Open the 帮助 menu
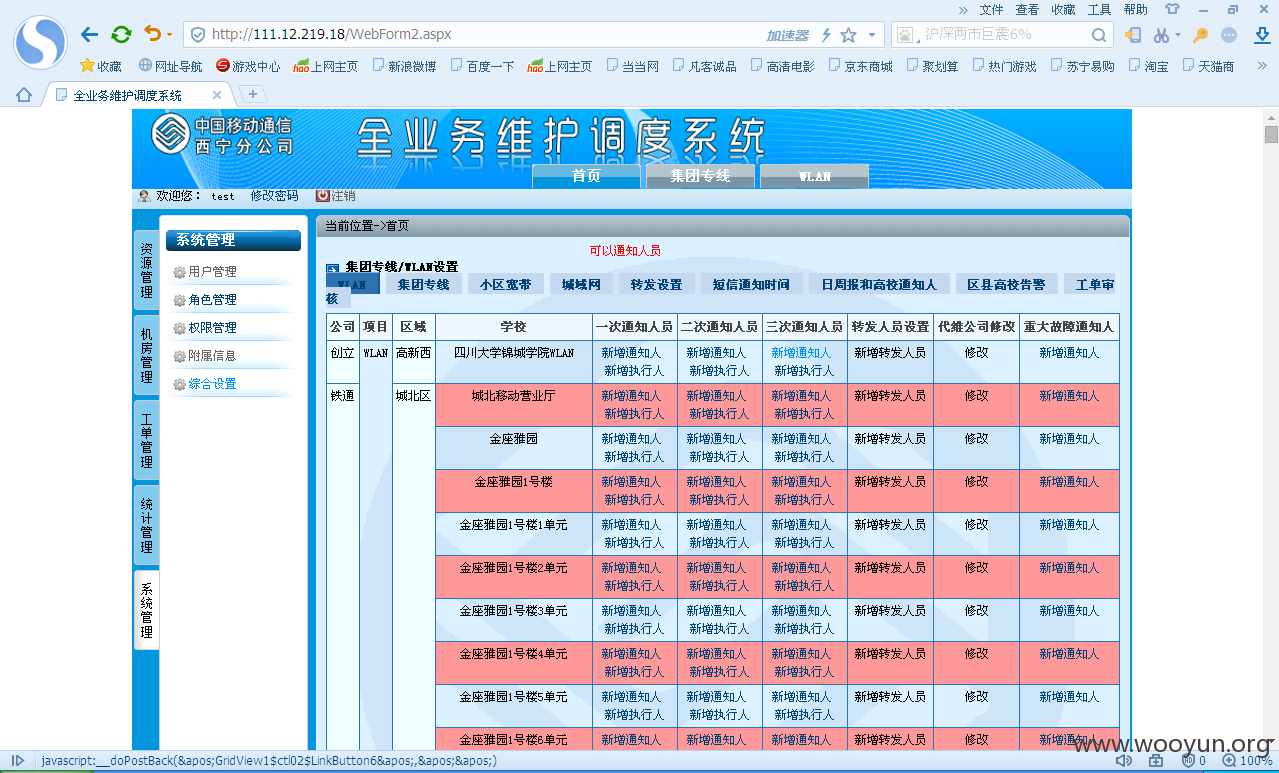The width and height of the screenshot is (1279, 773). 1135,9
